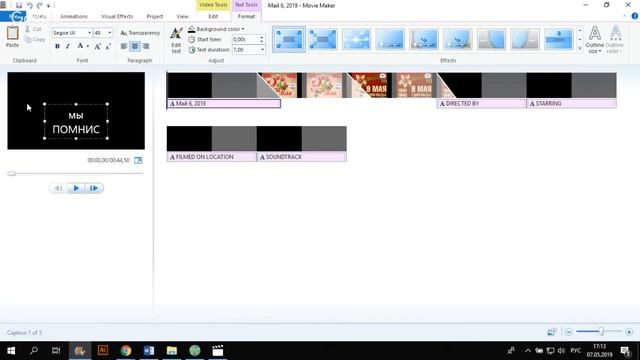The height and width of the screenshot is (360, 640).
Task: Open the quick access toolbar customize arrow
Action: point(49,6)
